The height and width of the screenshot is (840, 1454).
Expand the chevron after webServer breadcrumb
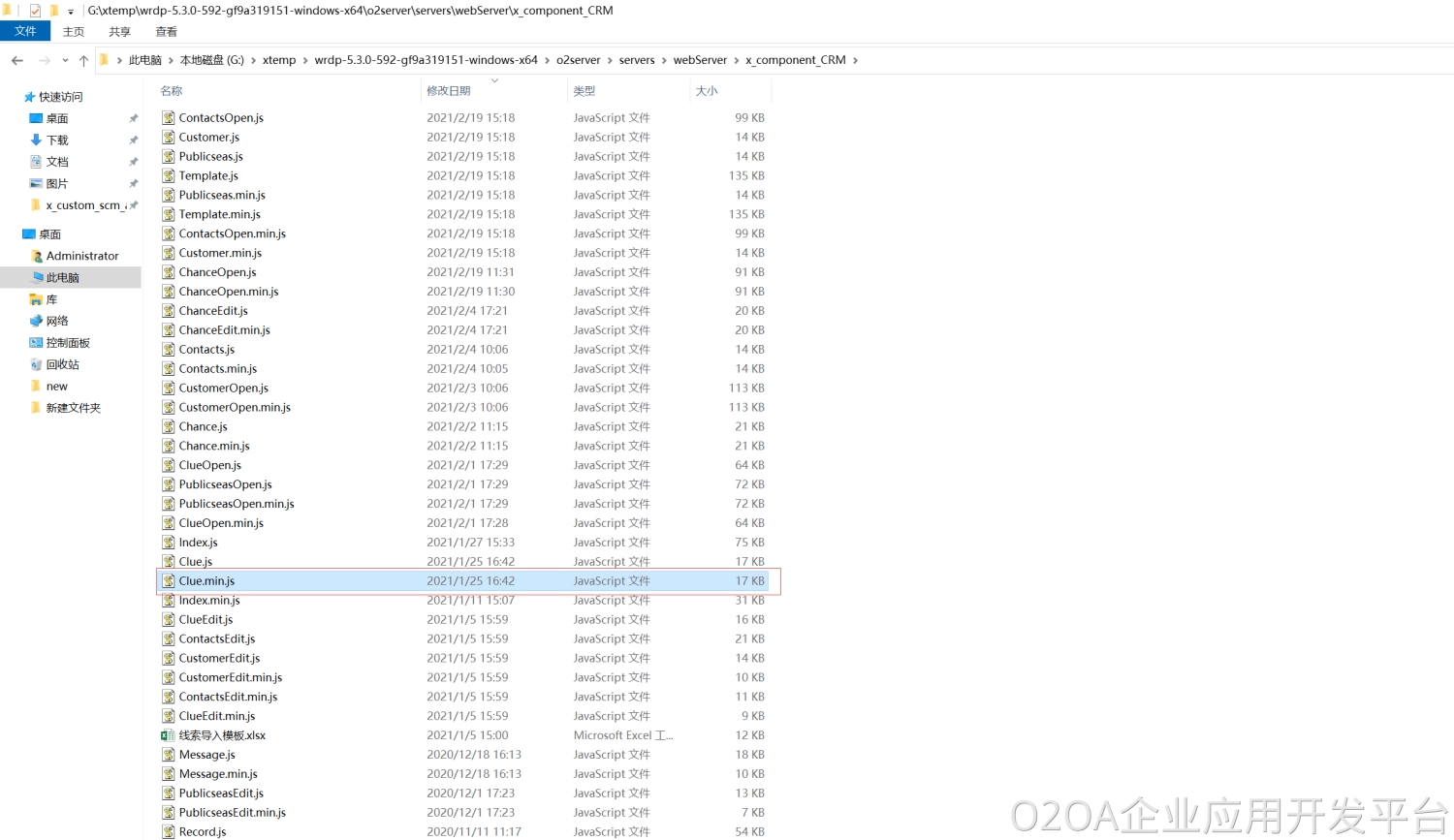pos(737,60)
